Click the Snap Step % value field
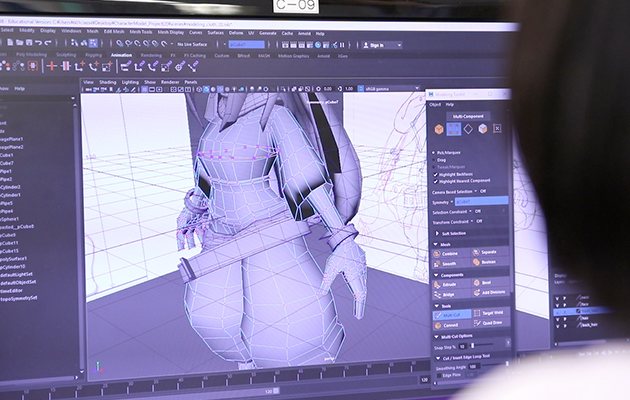The width and height of the screenshot is (630, 400). point(462,347)
